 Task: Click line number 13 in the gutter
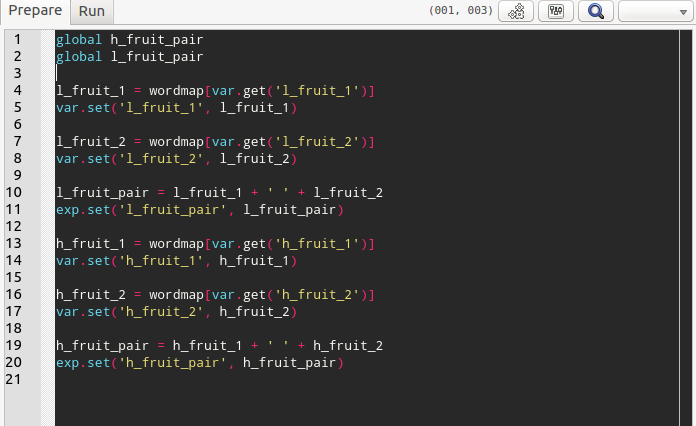pyautogui.click(x=14, y=244)
